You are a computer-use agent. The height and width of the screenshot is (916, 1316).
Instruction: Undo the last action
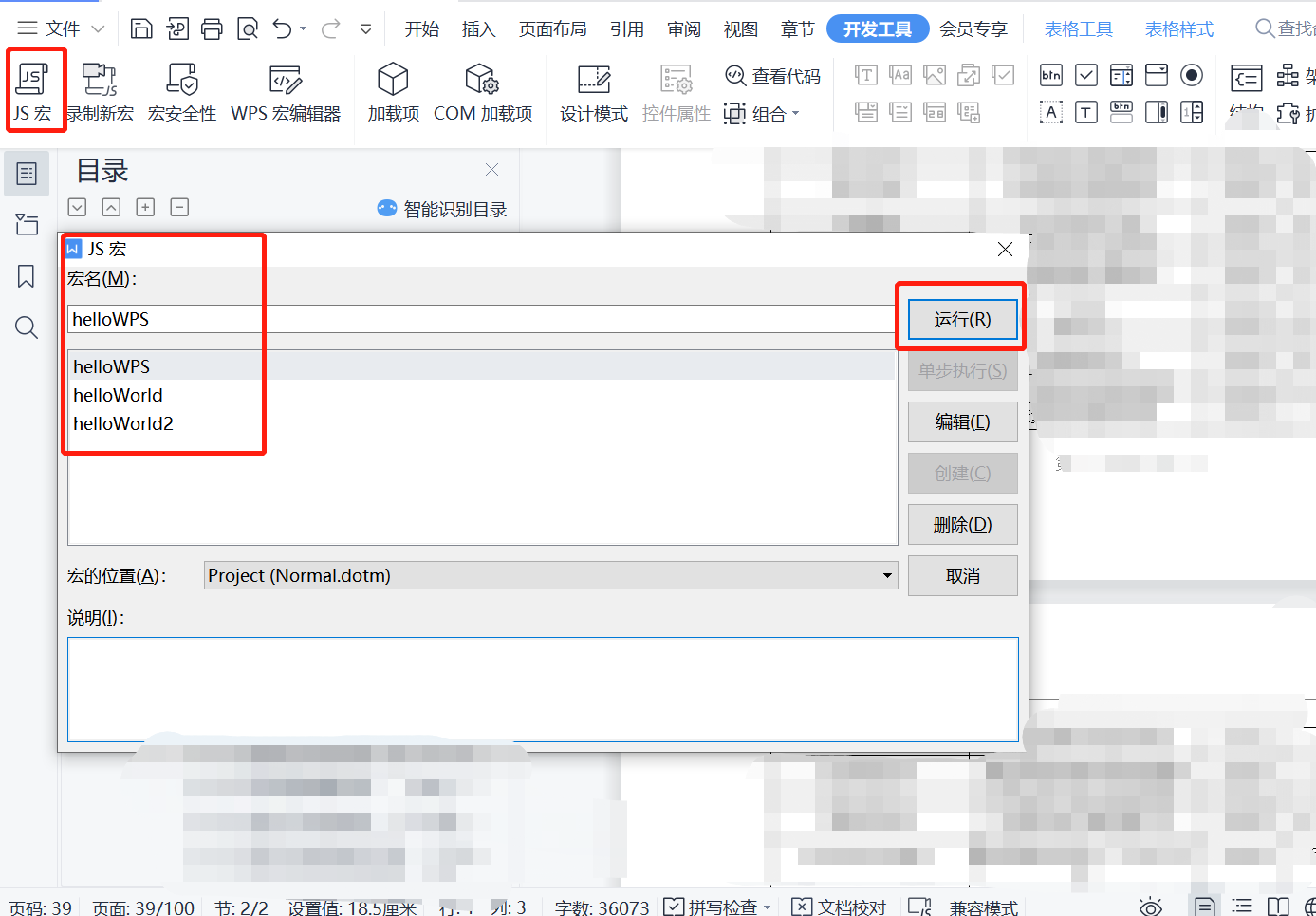tap(282, 29)
